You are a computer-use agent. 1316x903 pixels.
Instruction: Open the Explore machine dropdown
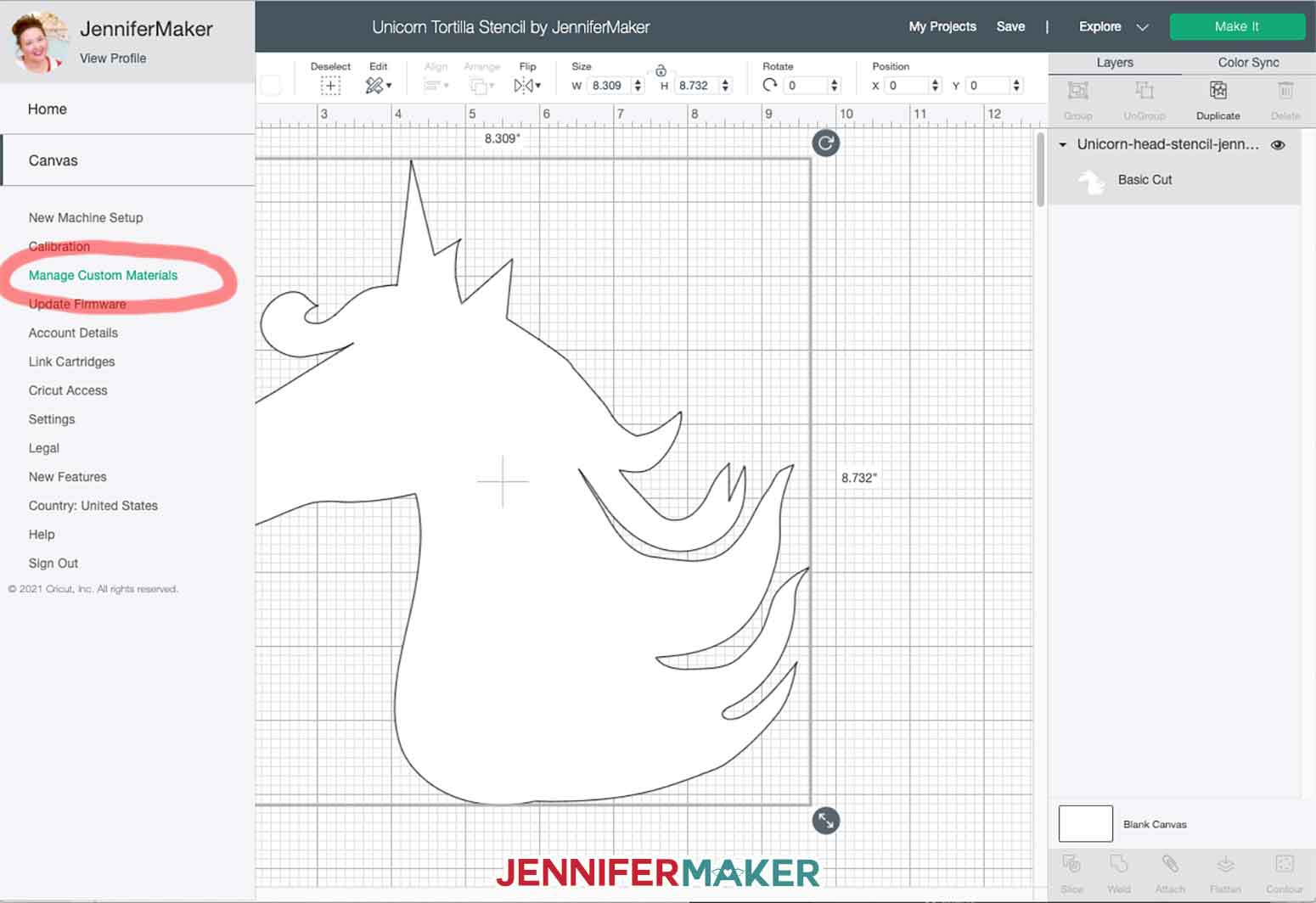(1113, 26)
